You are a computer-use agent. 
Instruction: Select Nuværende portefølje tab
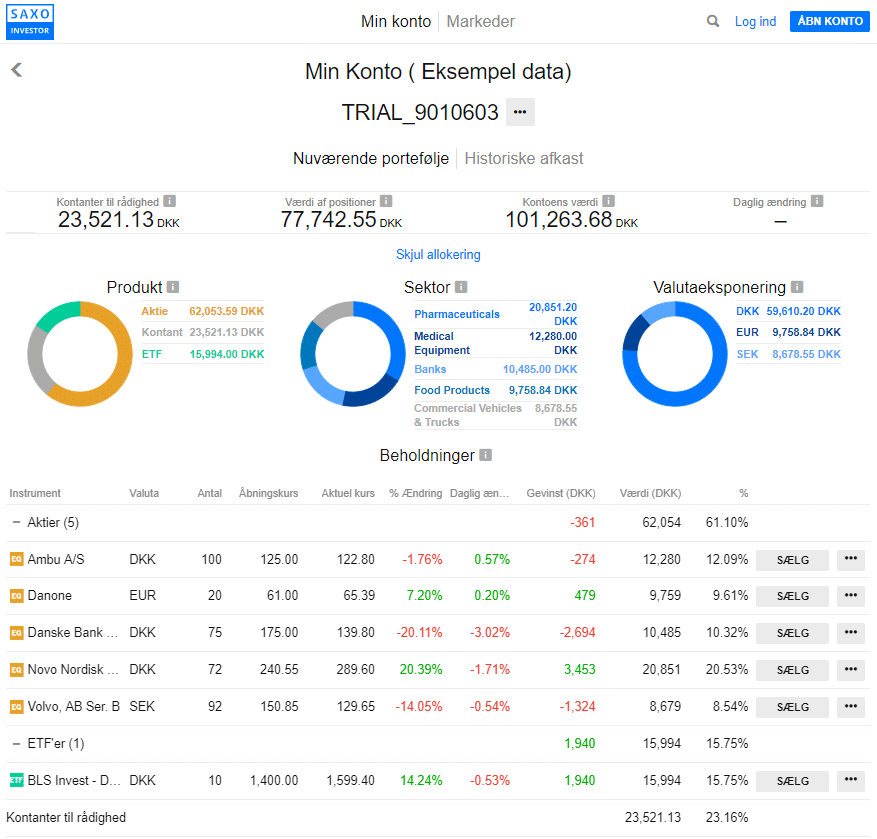(371, 158)
